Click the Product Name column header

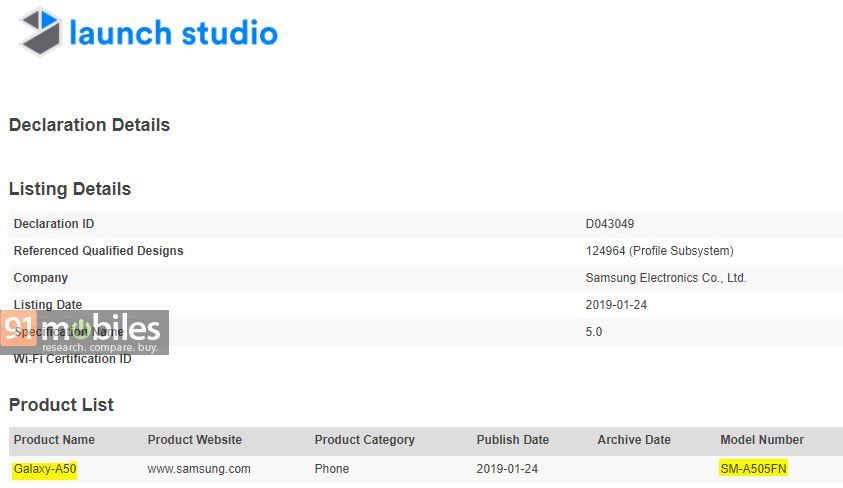[x=54, y=440]
